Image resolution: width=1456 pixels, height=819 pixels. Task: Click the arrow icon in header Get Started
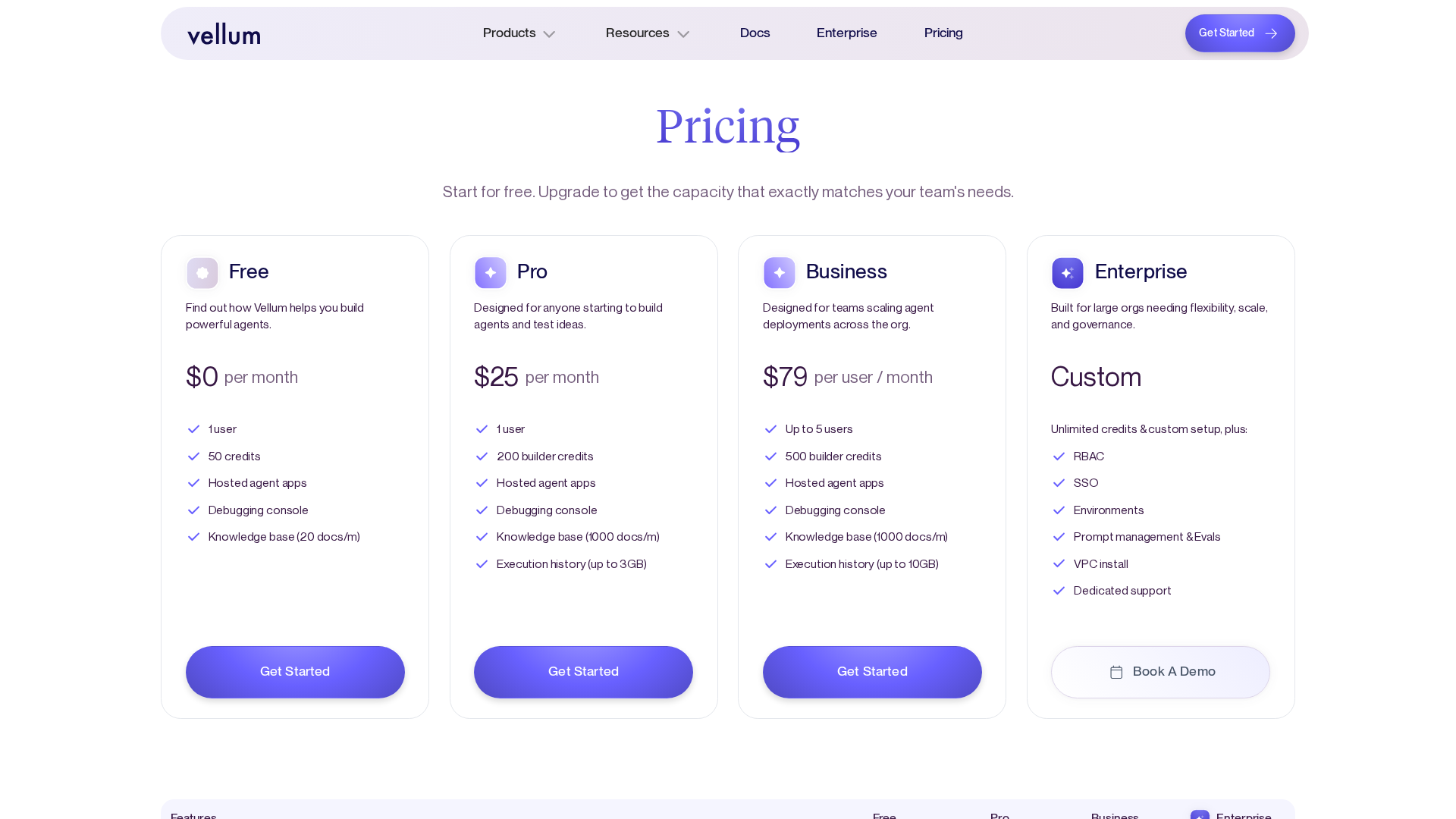pos(1272,33)
